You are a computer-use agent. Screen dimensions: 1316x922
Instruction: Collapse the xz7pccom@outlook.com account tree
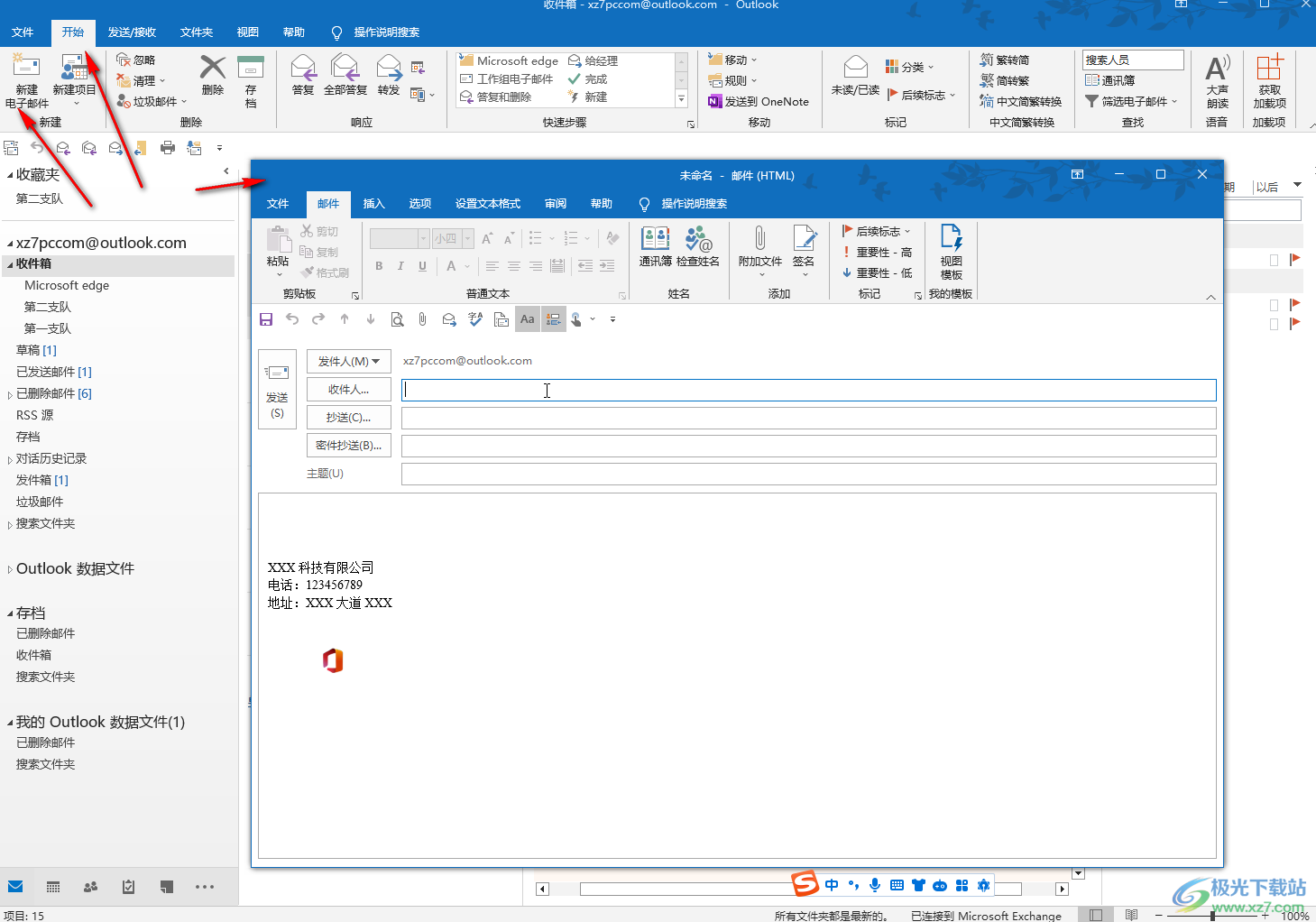click(x=10, y=244)
